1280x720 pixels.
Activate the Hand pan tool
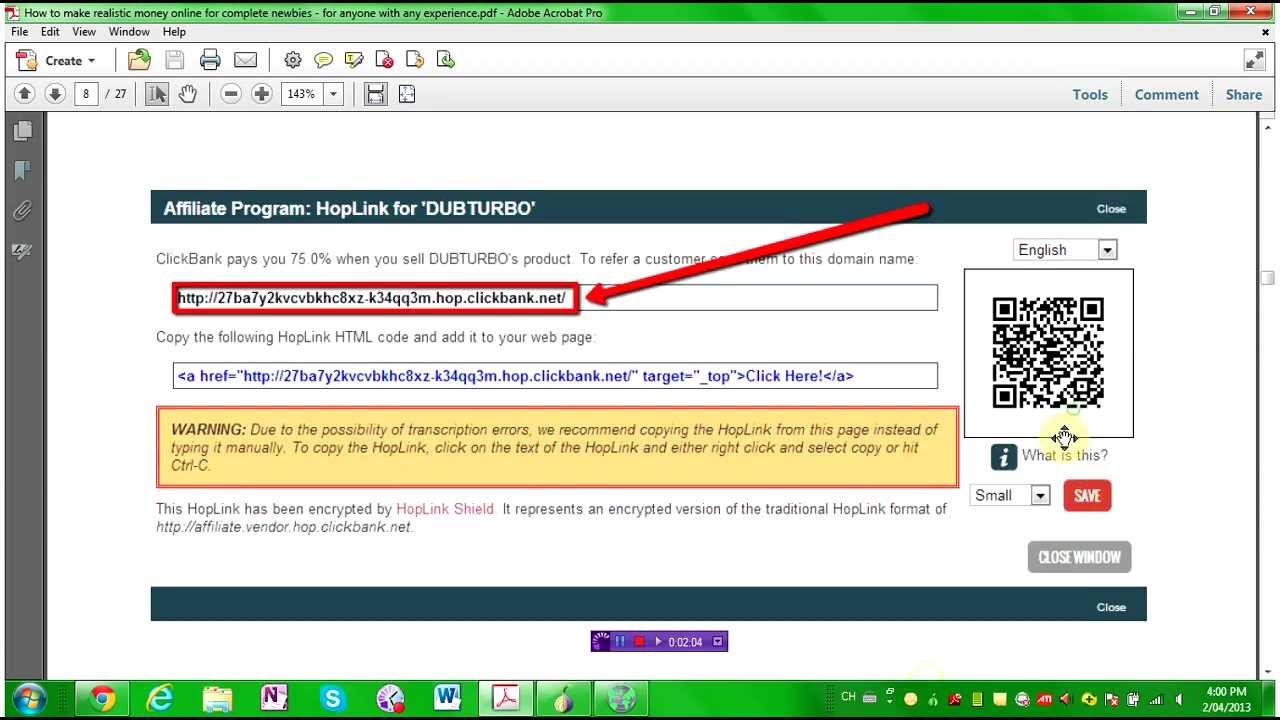tap(187, 94)
